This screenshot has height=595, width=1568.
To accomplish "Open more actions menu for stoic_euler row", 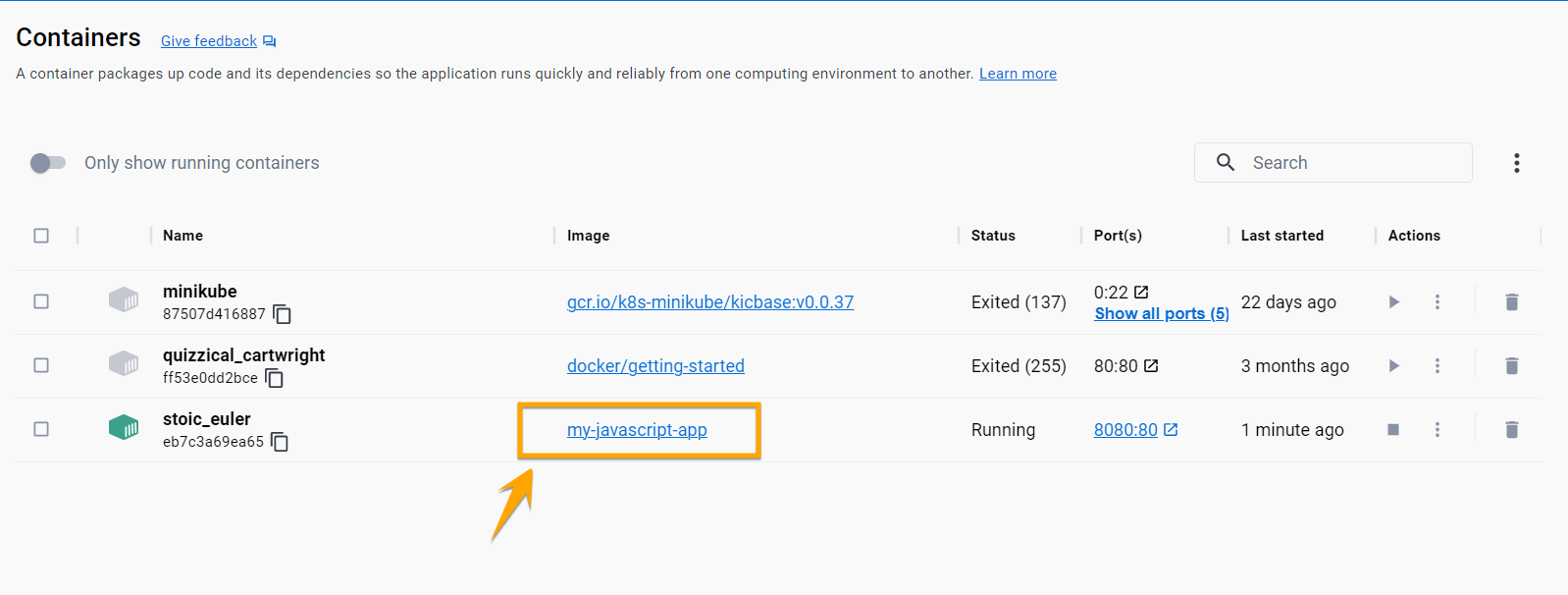I will [x=1437, y=430].
